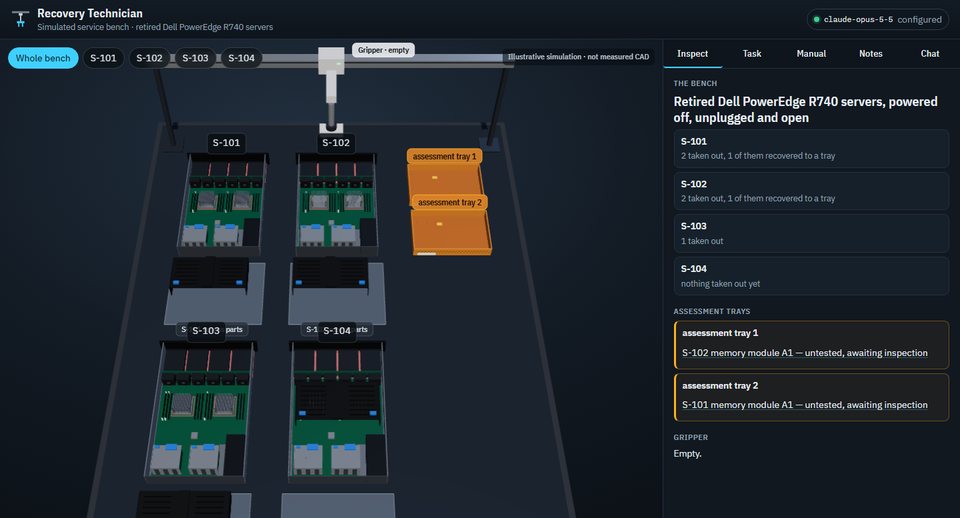Click the 'Retired Dell PowerEdge R740 servers' heading
The width and height of the screenshot is (960, 518).
pyautogui.click(x=805, y=110)
